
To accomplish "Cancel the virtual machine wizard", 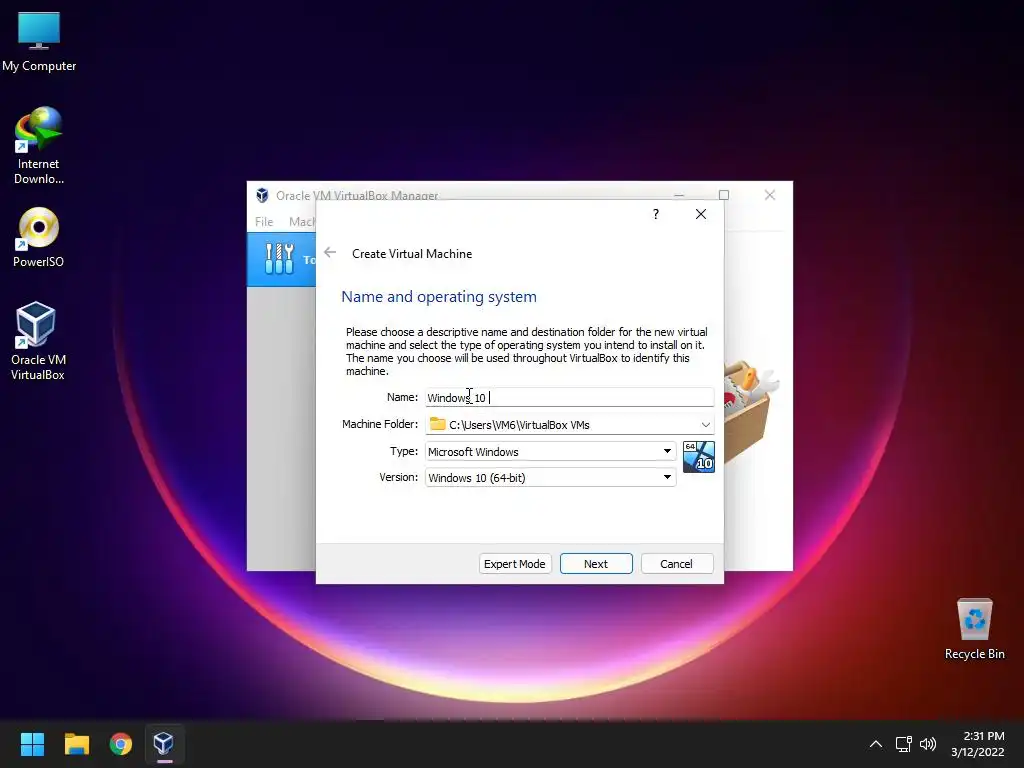I will pos(677,564).
